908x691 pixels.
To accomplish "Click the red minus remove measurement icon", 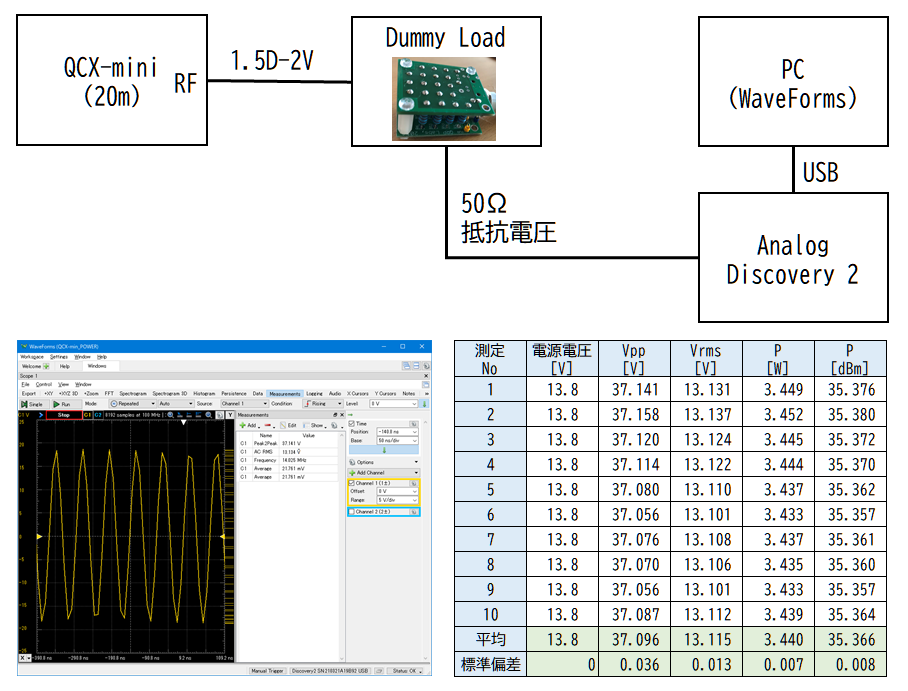I will point(268,425).
